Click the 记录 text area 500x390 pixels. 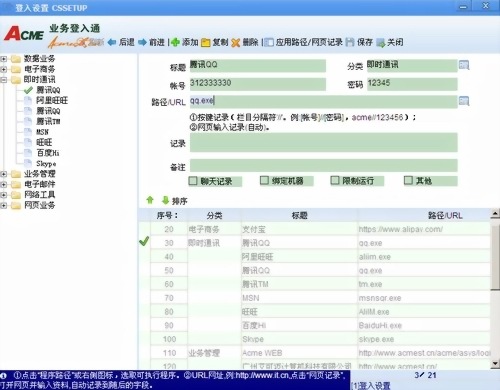(x=323, y=143)
